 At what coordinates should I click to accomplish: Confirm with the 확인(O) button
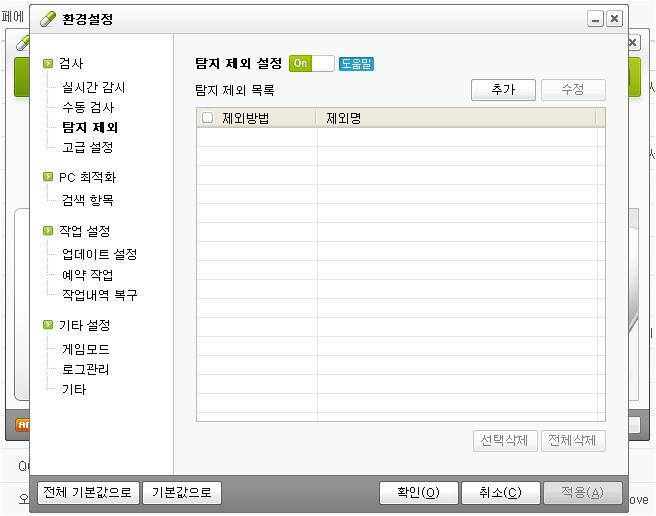[418, 493]
